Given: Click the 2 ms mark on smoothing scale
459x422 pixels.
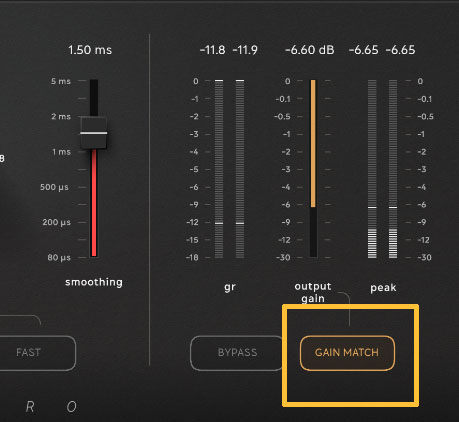Looking at the screenshot, I should pyautogui.click(x=61, y=117).
